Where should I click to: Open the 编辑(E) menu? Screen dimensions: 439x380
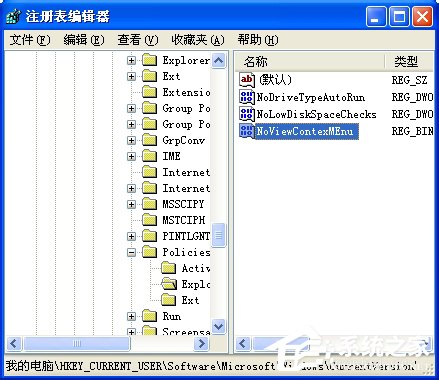(84, 40)
